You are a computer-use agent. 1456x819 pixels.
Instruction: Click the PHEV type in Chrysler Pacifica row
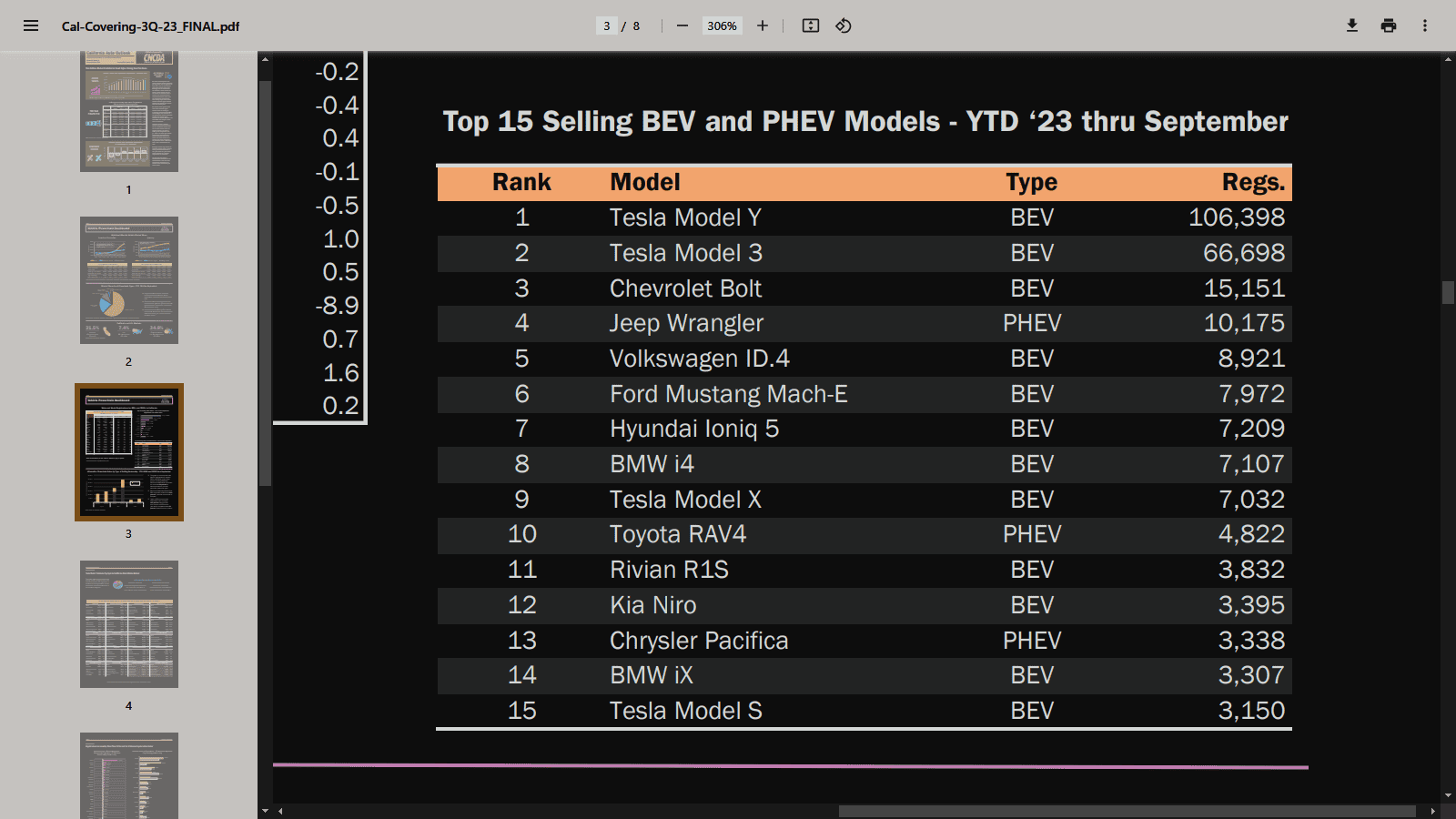[x=1032, y=641]
